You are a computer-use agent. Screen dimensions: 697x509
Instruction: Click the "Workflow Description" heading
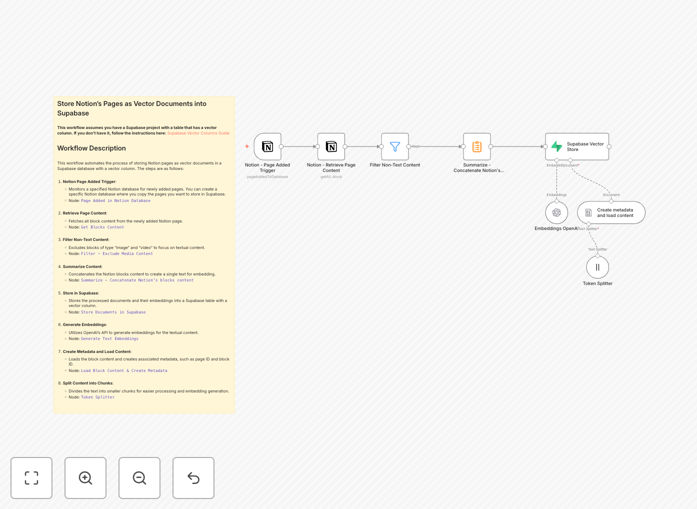click(92, 148)
